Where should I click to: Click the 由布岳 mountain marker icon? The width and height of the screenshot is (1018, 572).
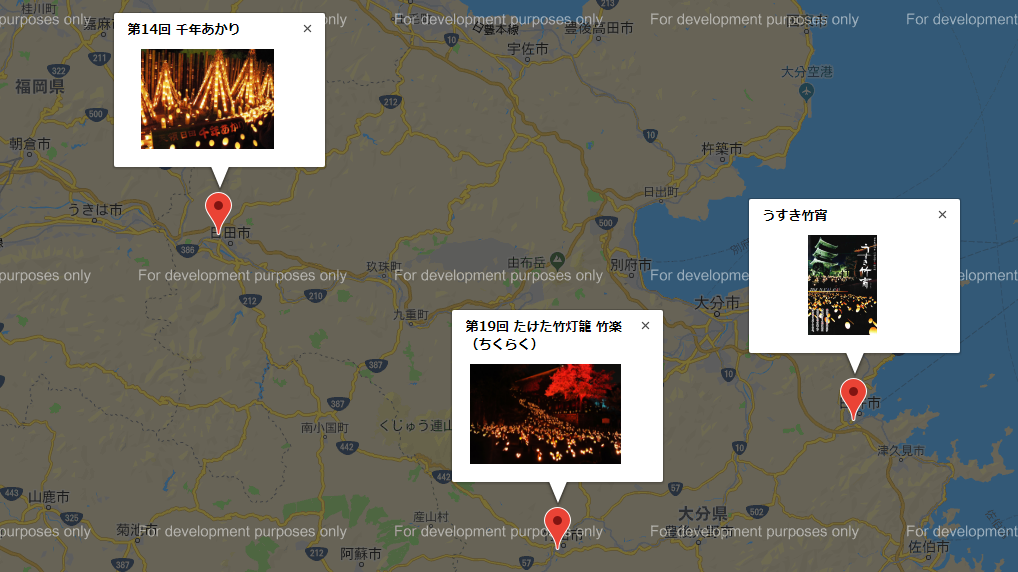pyautogui.click(x=557, y=260)
